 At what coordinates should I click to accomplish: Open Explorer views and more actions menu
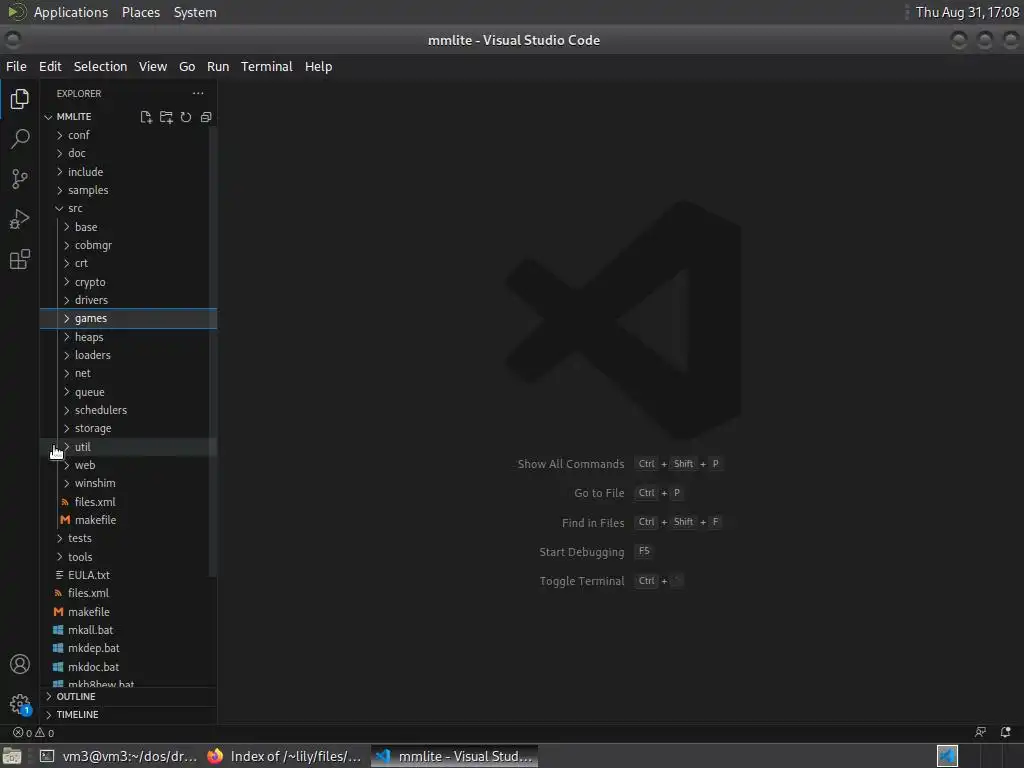(x=198, y=93)
